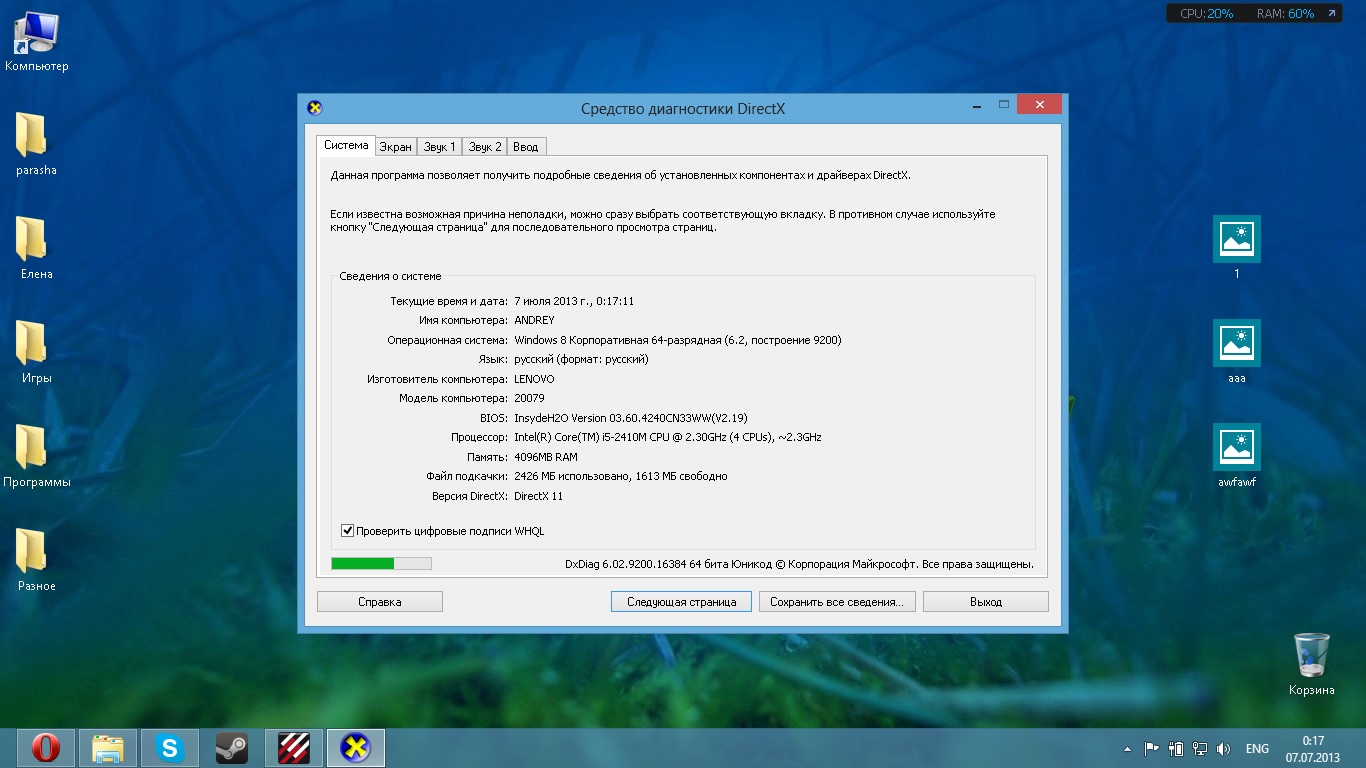Image resolution: width=1366 pixels, height=768 pixels.
Task: Open Opera browser from the taskbar
Action: click(45, 748)
